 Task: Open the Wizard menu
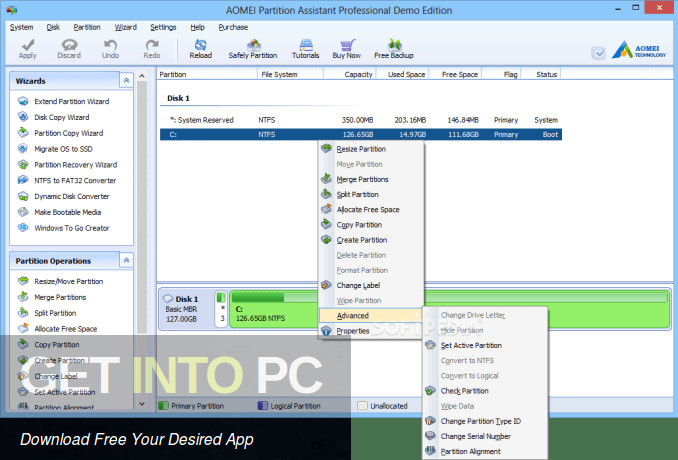coord(125,27)
